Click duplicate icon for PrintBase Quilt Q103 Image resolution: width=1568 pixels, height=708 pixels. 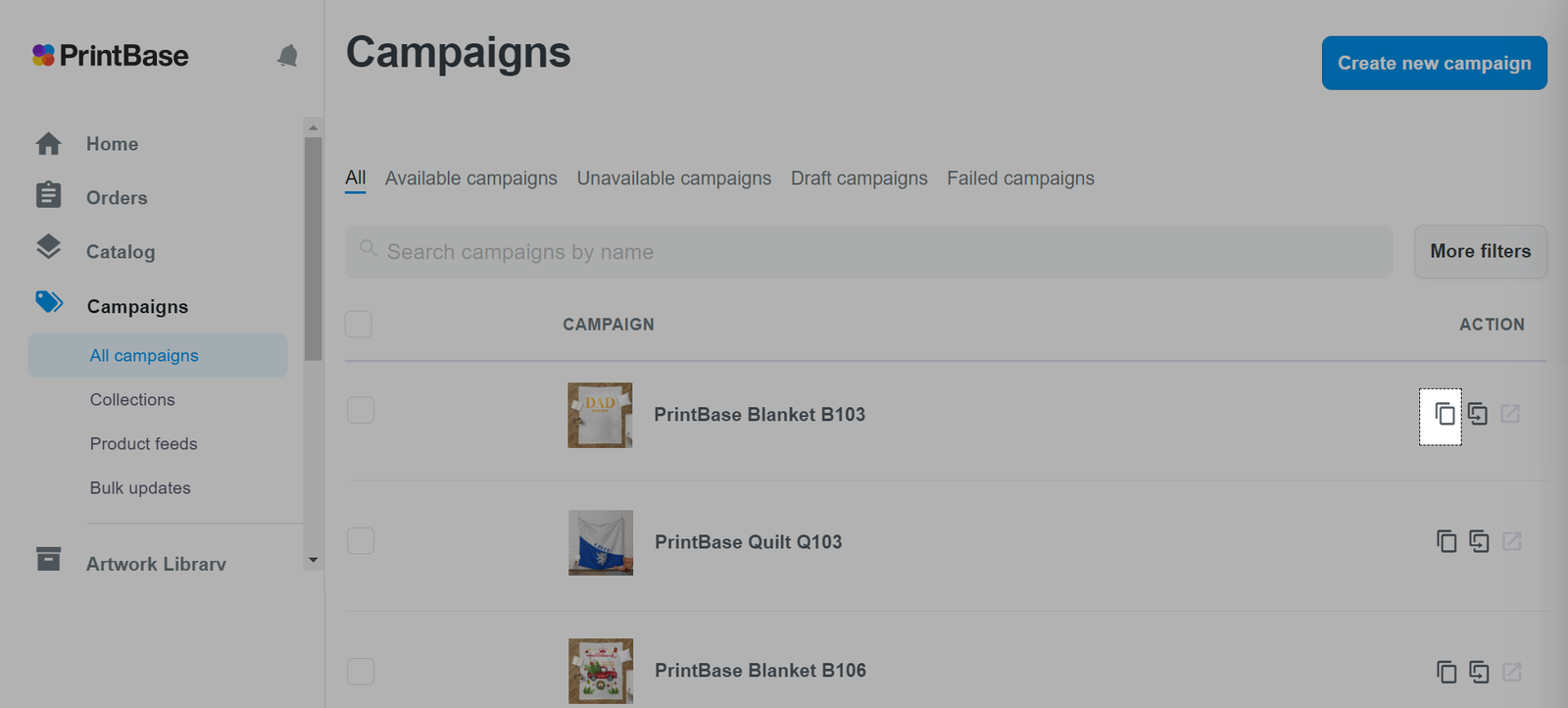pyautogui.click(x=1446, y=541)
